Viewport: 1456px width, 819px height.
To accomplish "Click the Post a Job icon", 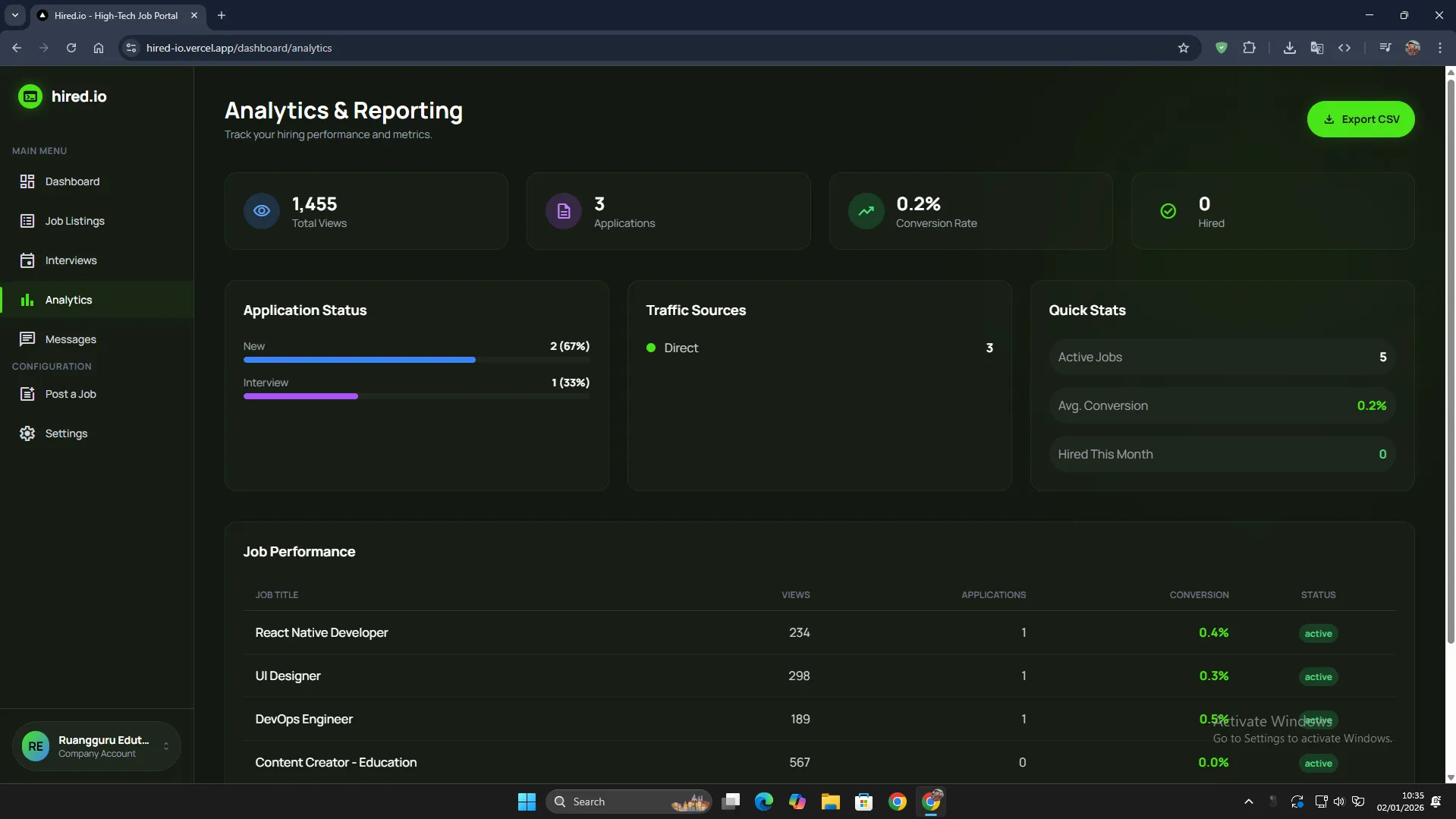I will click(27, 394).
